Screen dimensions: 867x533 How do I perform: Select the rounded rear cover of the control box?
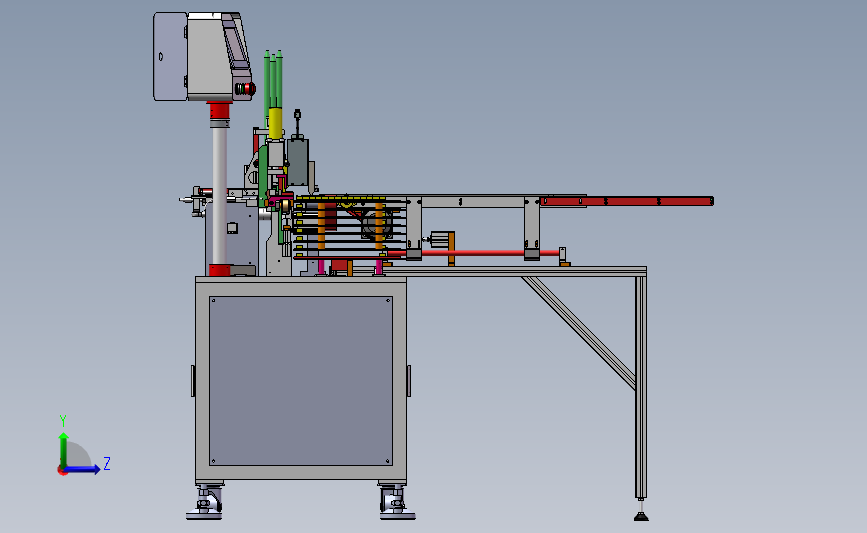click(x=170, y=56)
